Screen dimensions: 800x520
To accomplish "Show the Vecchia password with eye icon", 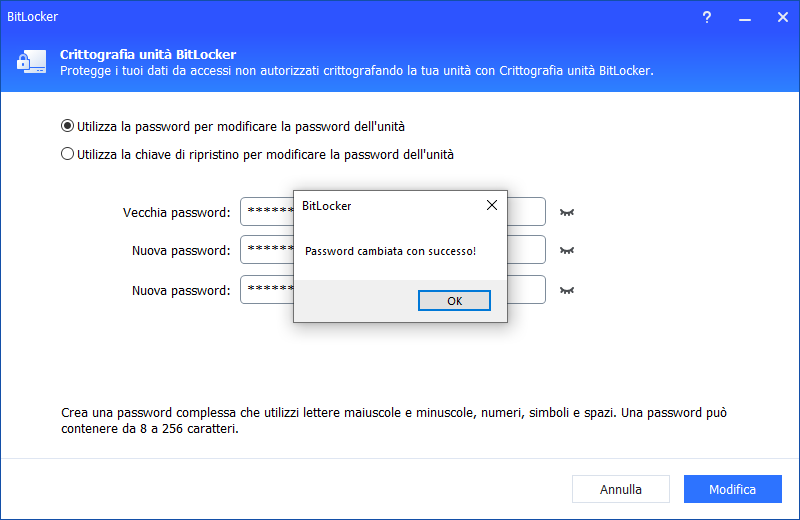I will [568, 212].
